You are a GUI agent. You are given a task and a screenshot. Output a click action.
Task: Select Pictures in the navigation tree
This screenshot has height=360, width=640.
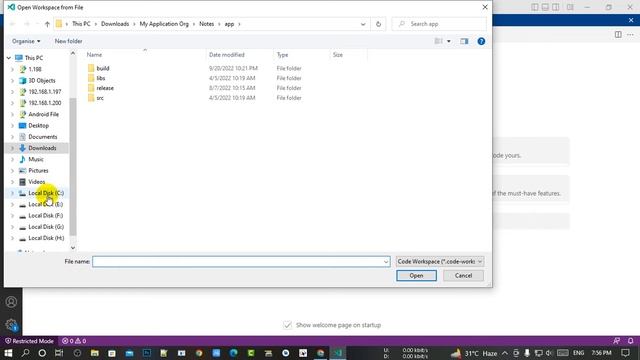coord(38,171)
